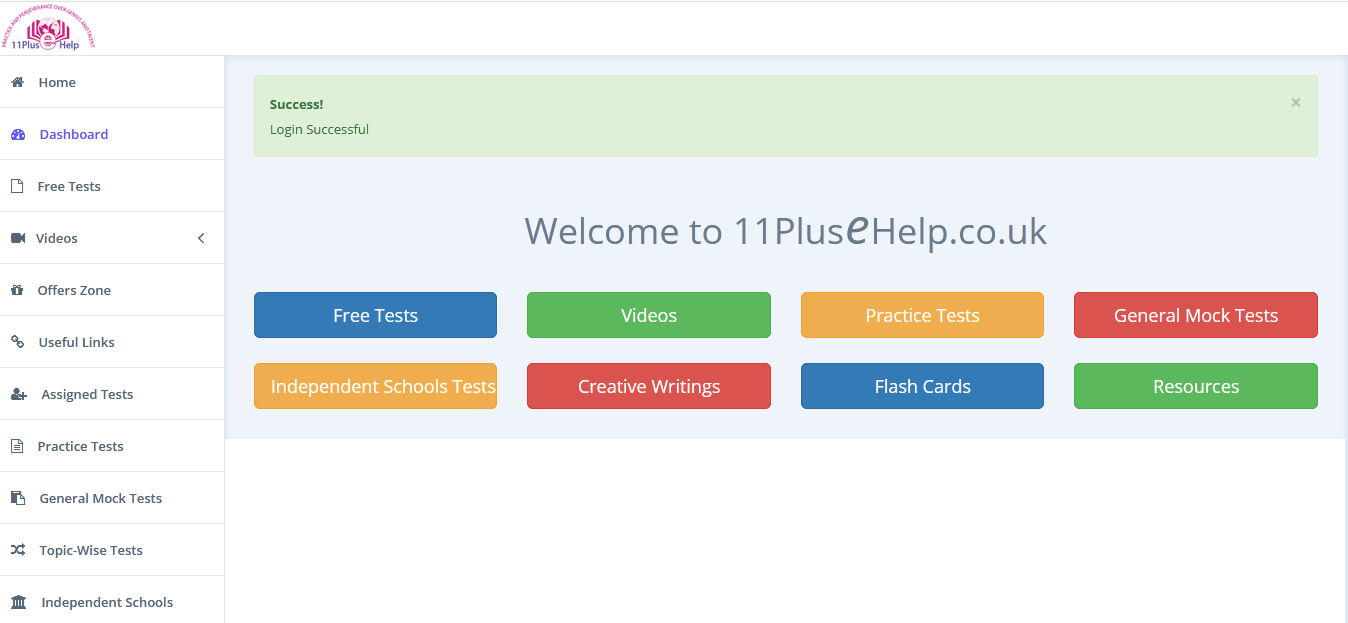Screen dimensions: 1348x623
Task: Select Dashboard in the sidebar
Action: pos(112,134)
